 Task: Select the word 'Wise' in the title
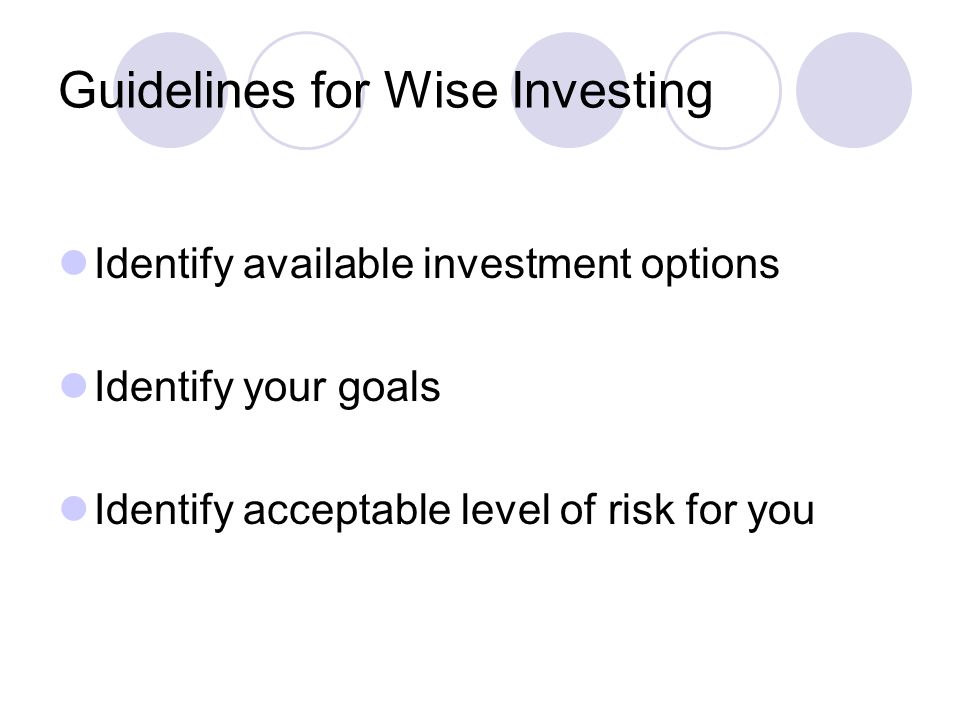[441, 91]
